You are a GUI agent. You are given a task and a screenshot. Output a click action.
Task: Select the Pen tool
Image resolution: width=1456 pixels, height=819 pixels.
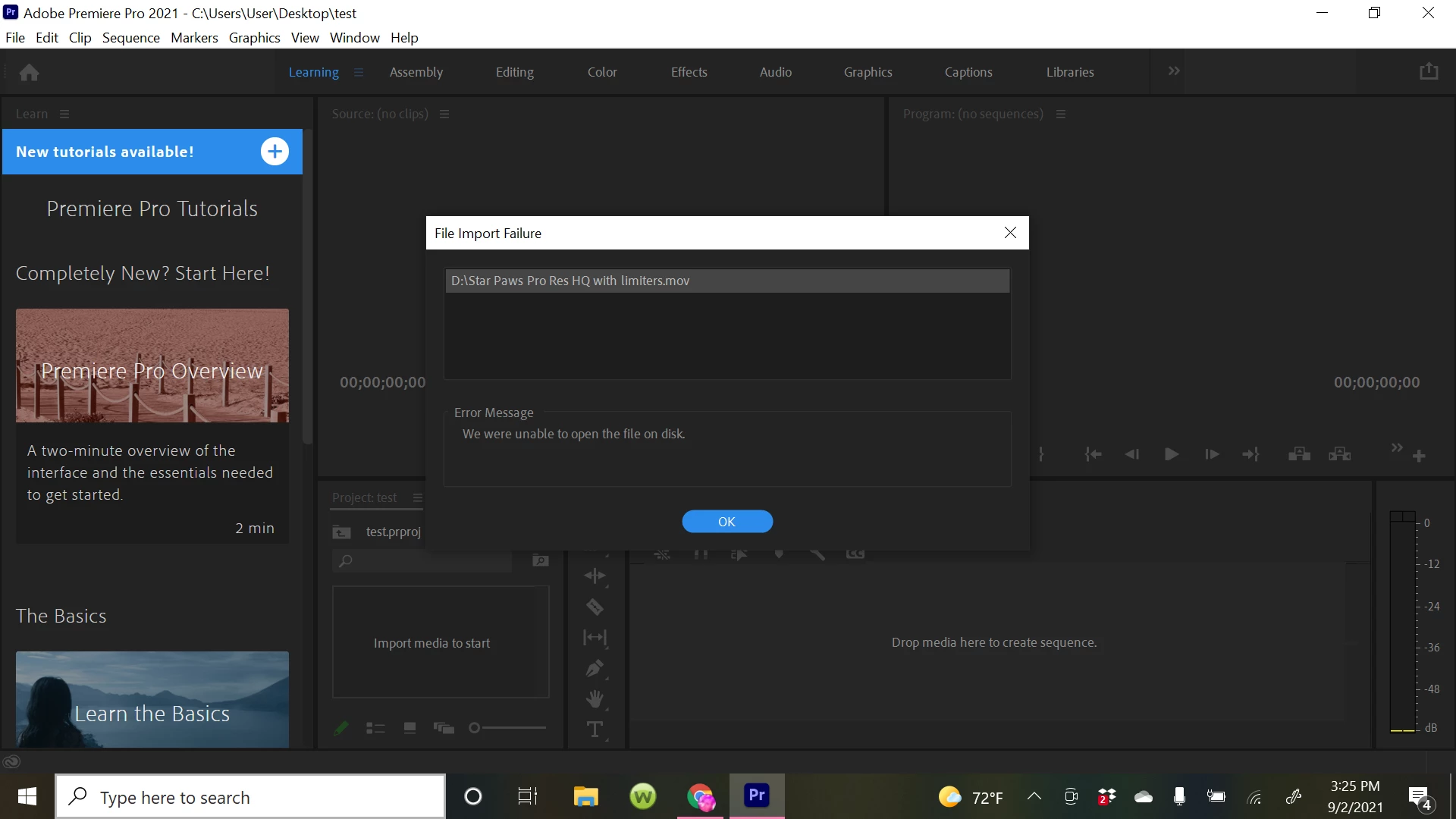coord(595,669)
